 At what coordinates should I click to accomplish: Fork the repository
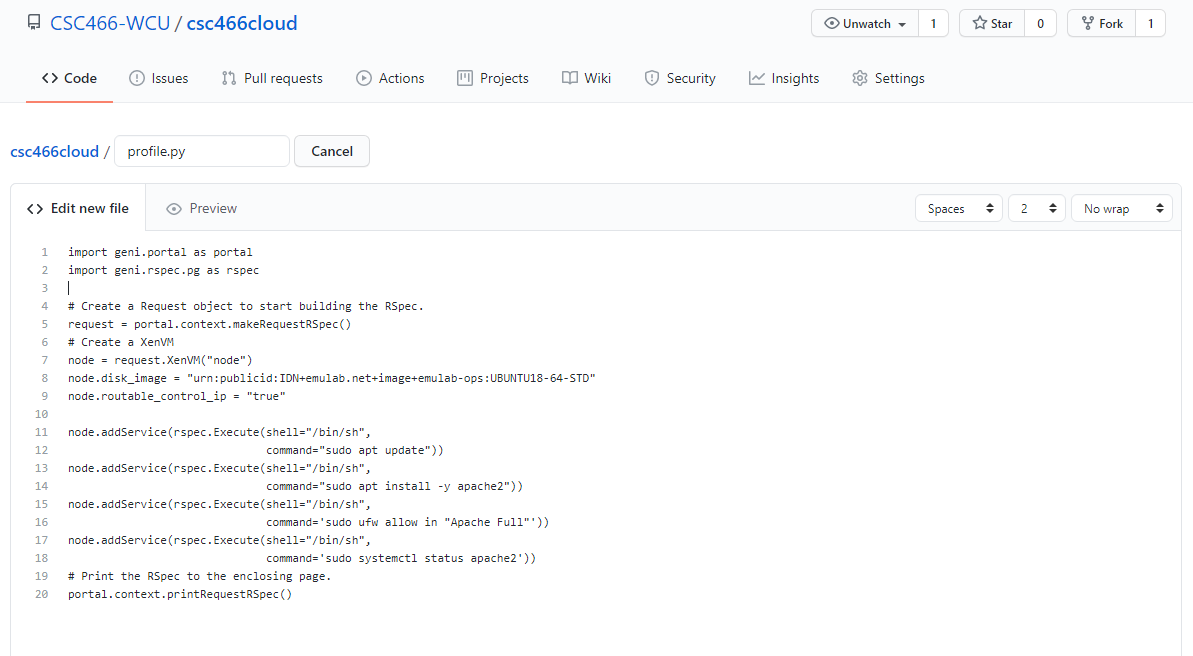(1102, 24)
